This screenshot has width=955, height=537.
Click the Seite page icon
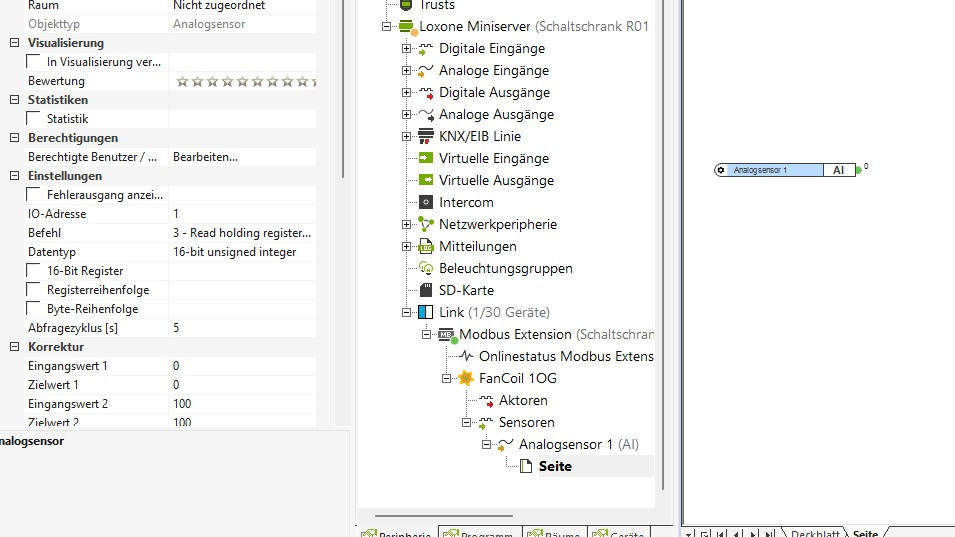click(526, 466)
